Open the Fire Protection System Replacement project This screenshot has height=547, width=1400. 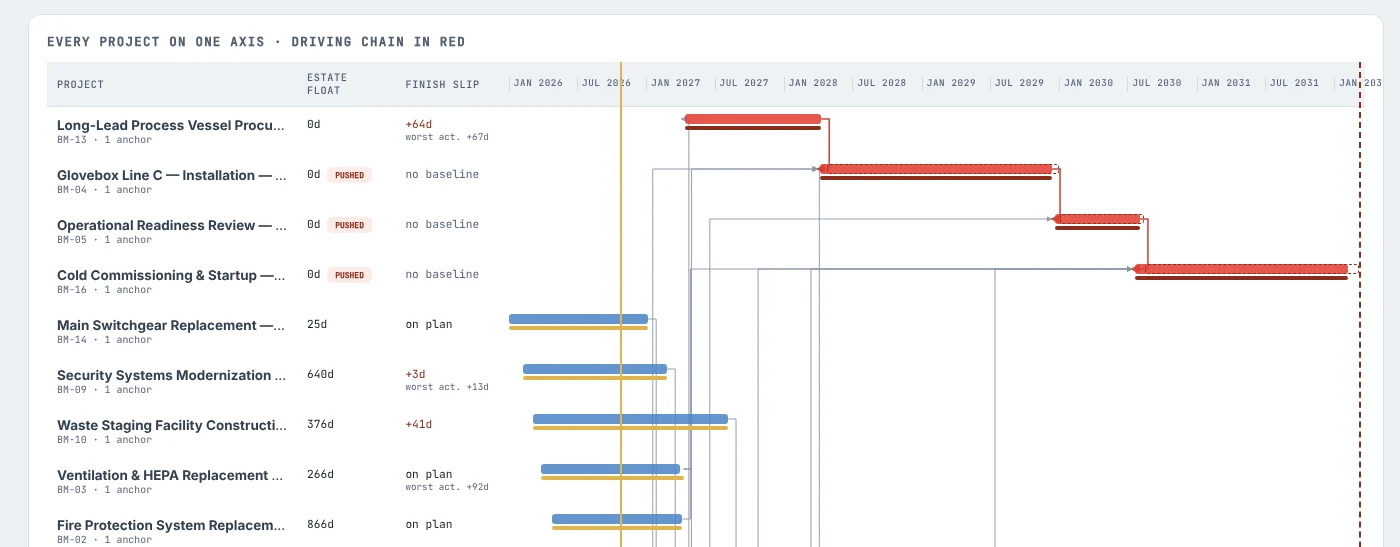pyautogui.click(x=171, y=527)
